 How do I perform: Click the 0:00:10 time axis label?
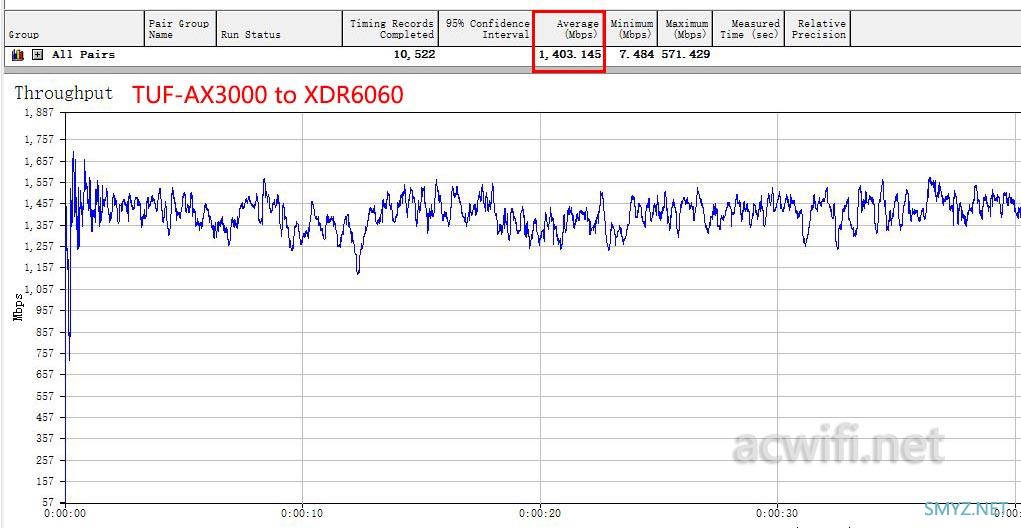pyautogui.click(x=302, y=514)
